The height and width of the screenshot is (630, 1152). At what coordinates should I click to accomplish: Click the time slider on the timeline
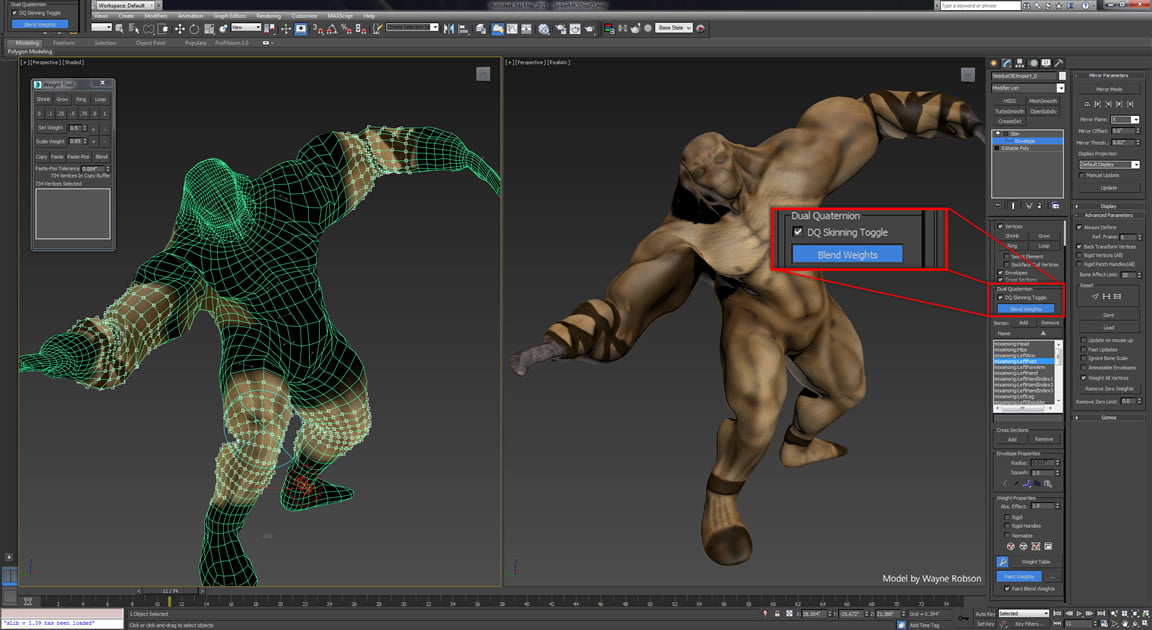pyautogui.click(x=170, y=590)
